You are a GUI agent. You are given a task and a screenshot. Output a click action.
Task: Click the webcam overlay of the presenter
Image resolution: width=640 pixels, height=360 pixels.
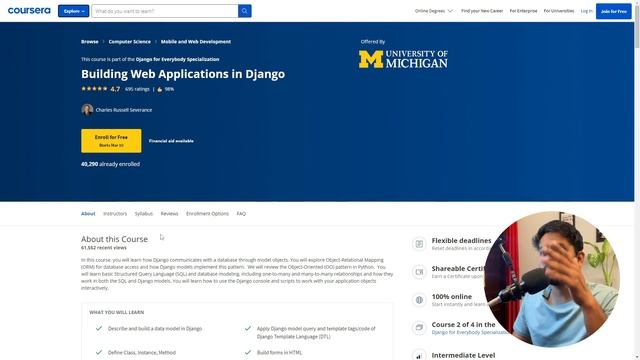pyautogui.click(x=552, y=279)
